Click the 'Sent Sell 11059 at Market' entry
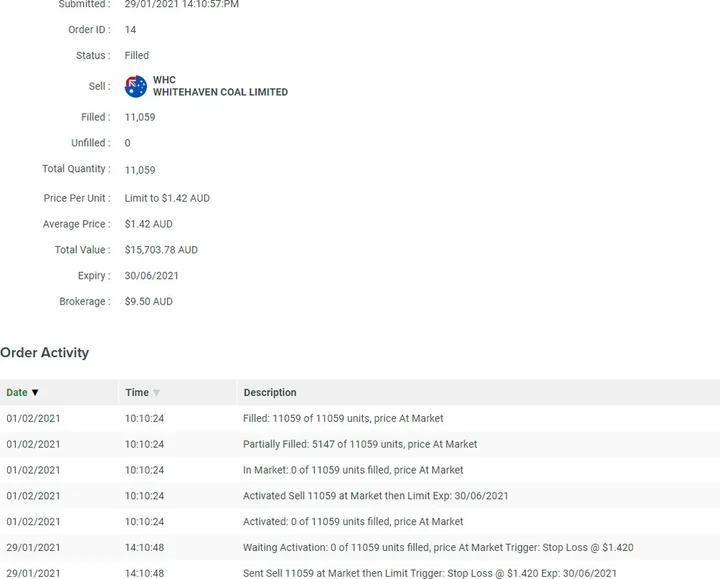Screen dimensions: 720x579 click(430, 574)
